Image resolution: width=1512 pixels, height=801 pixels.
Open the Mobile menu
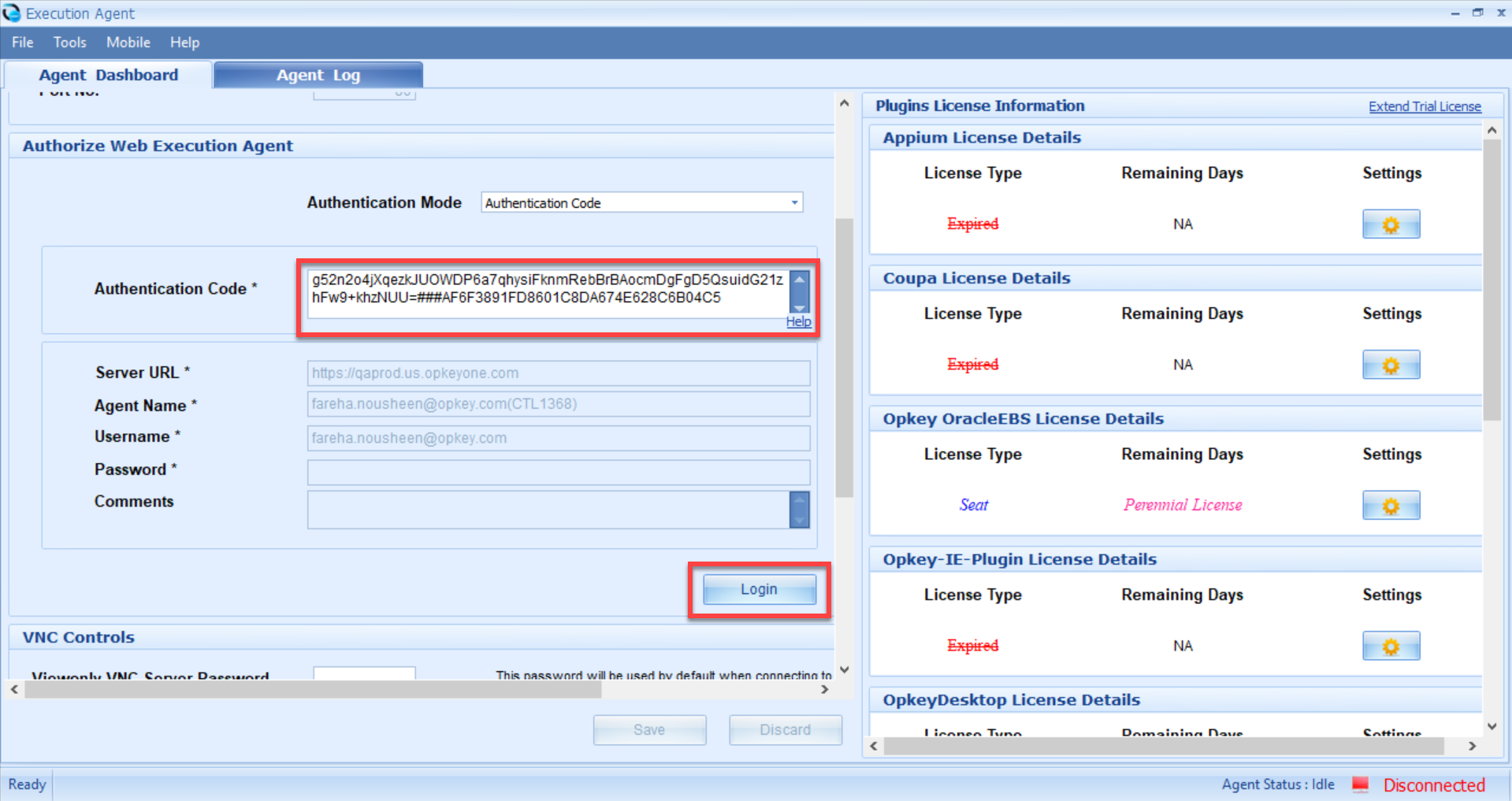tap(128, 43)
